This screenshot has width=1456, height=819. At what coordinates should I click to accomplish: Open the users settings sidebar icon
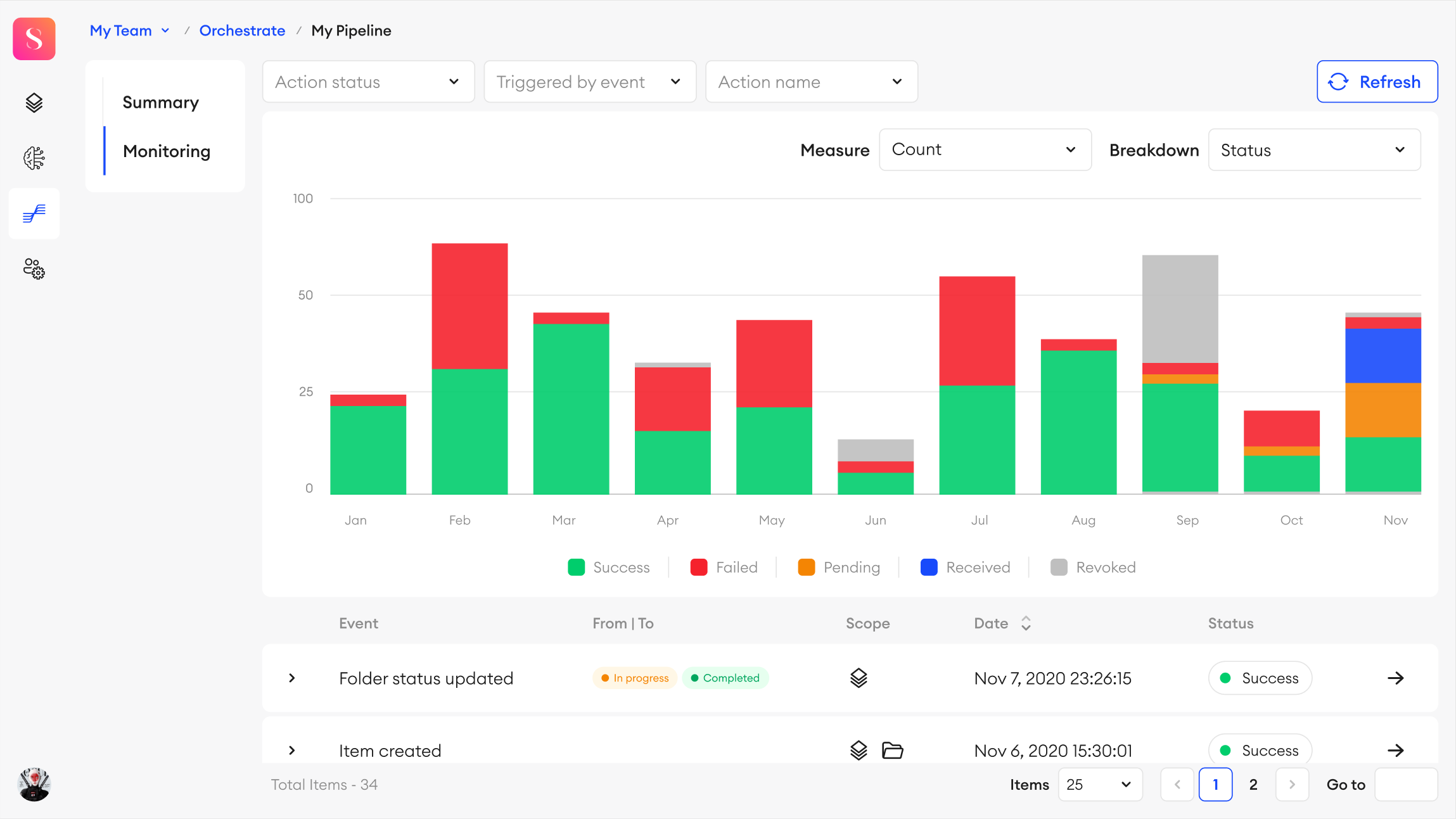pos(34,269)
